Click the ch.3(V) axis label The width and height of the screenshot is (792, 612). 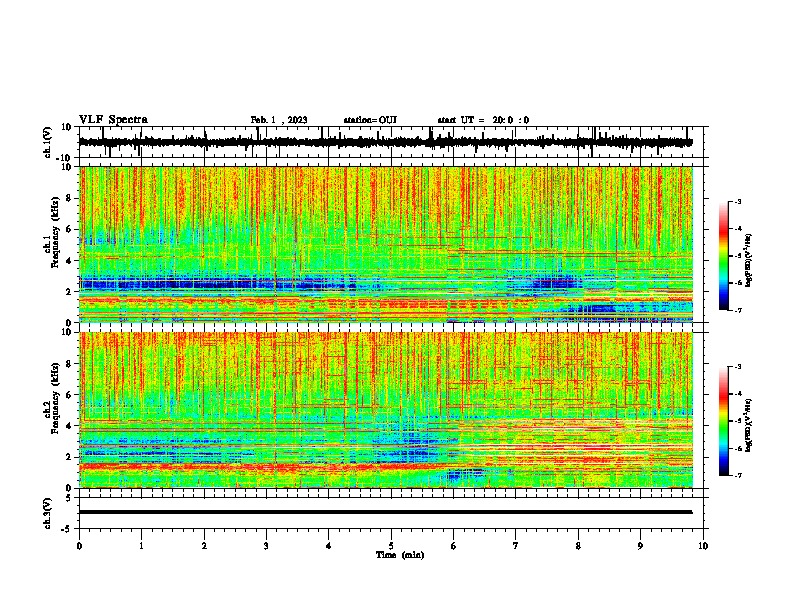pos(48,514)
